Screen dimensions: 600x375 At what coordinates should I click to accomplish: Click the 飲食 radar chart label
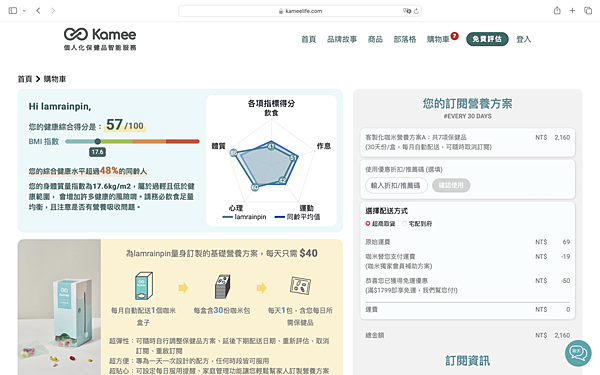pos(271,113)
